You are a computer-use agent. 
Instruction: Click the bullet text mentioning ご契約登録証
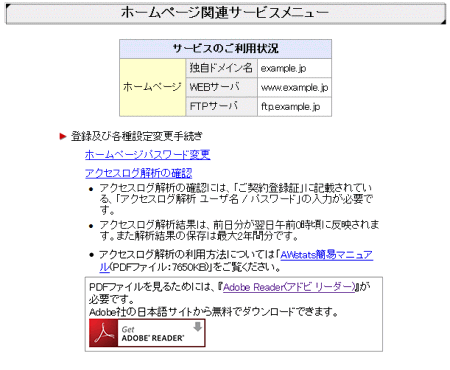click(x=236, y=199)
